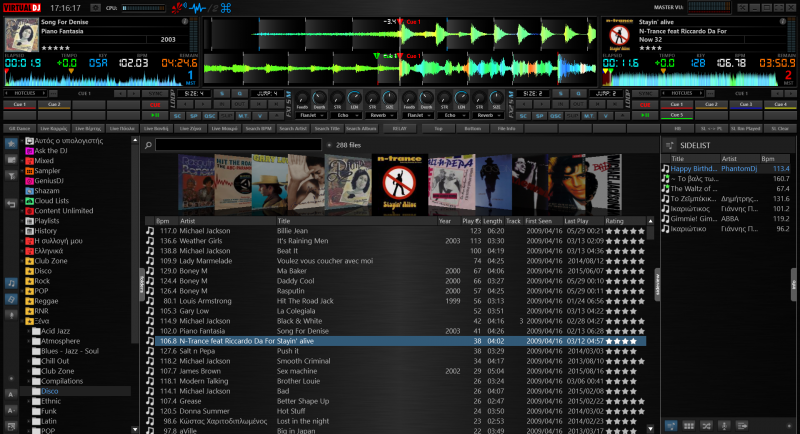Click the blue command-symbol icon
Screen dimensions: 800x434
[x=226, y=8]
